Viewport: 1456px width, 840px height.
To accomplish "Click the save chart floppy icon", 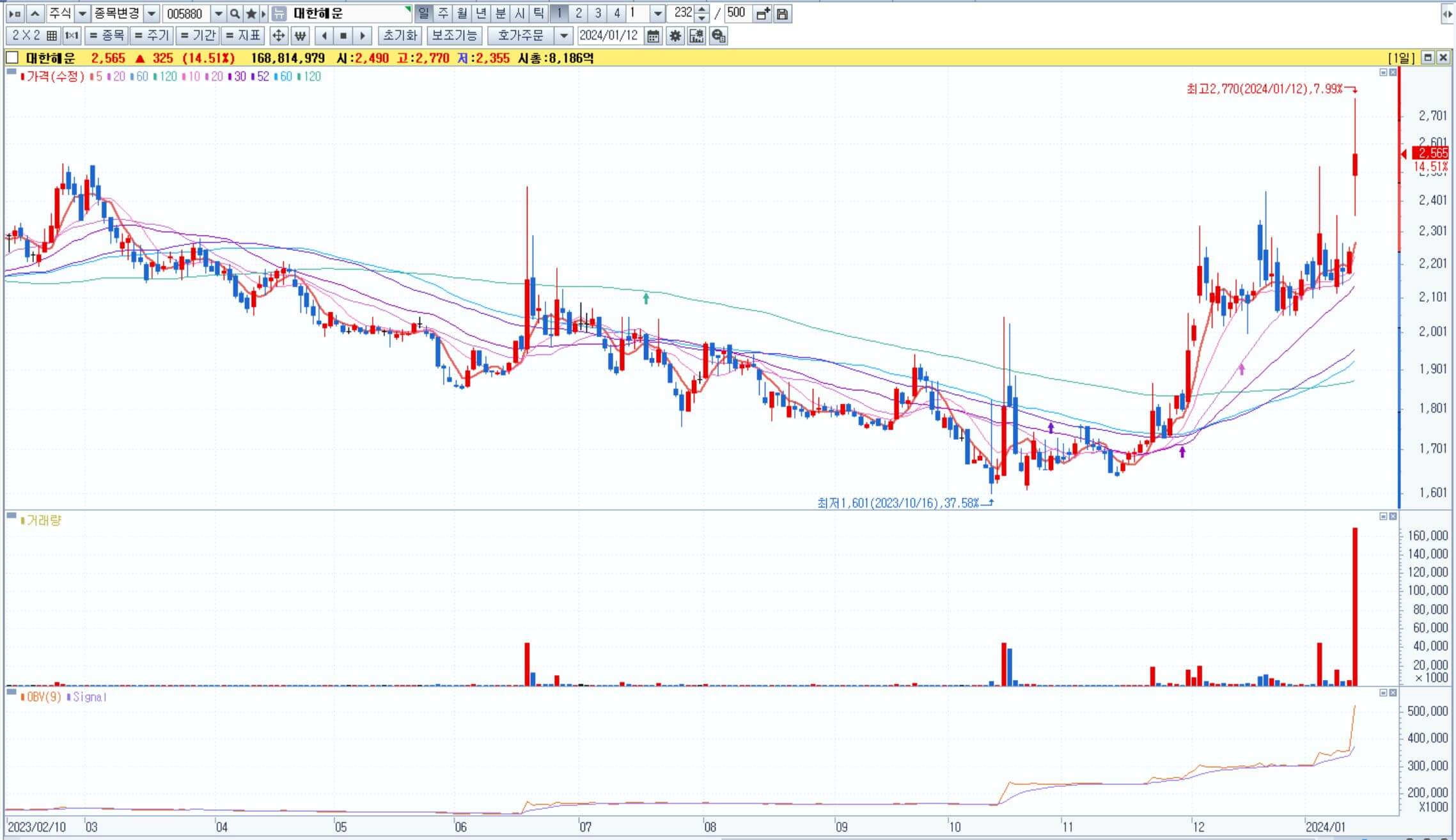I will [782, 13].
